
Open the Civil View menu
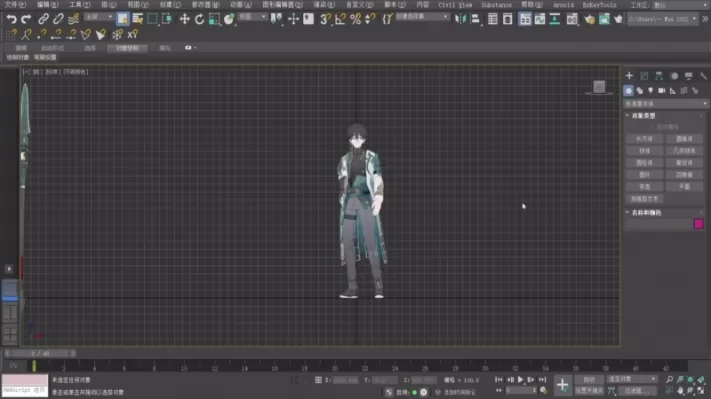[455, 5]
